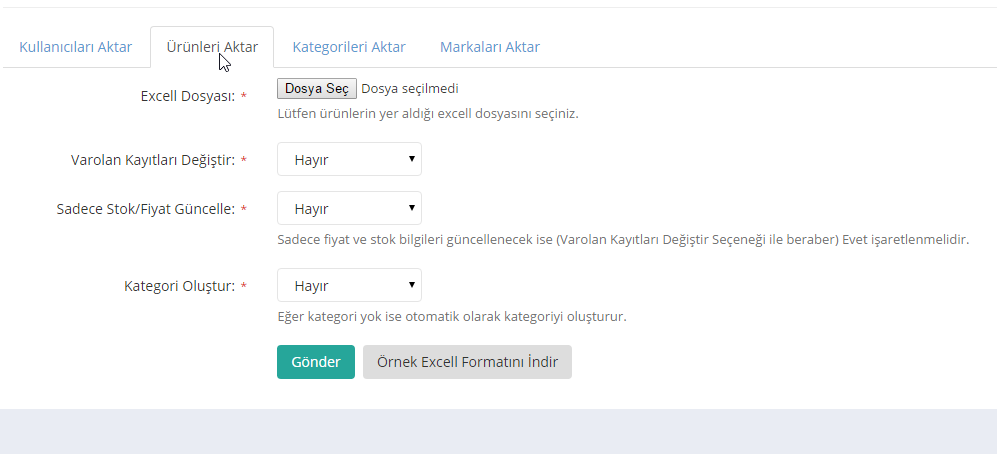Open the Kategori Oluştur dropdown
The width and height of the screenshot is (997, 454).
click(x=349, y=285)
